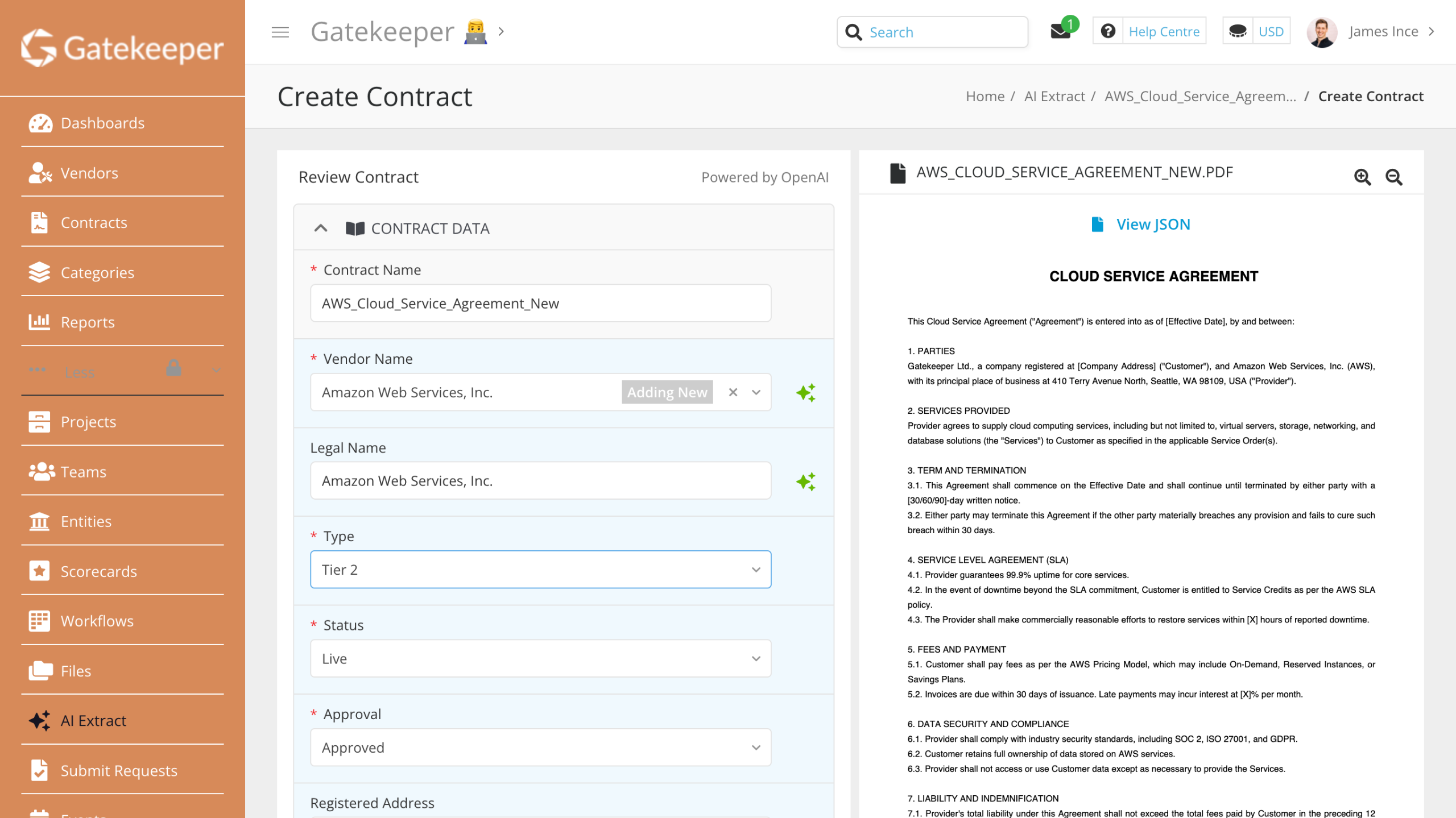Open the Approval dropdown showing Approved
Image resolution: width=1456 pixels, height=818 pixels.
pyautogui.click(x=540, y=748)
